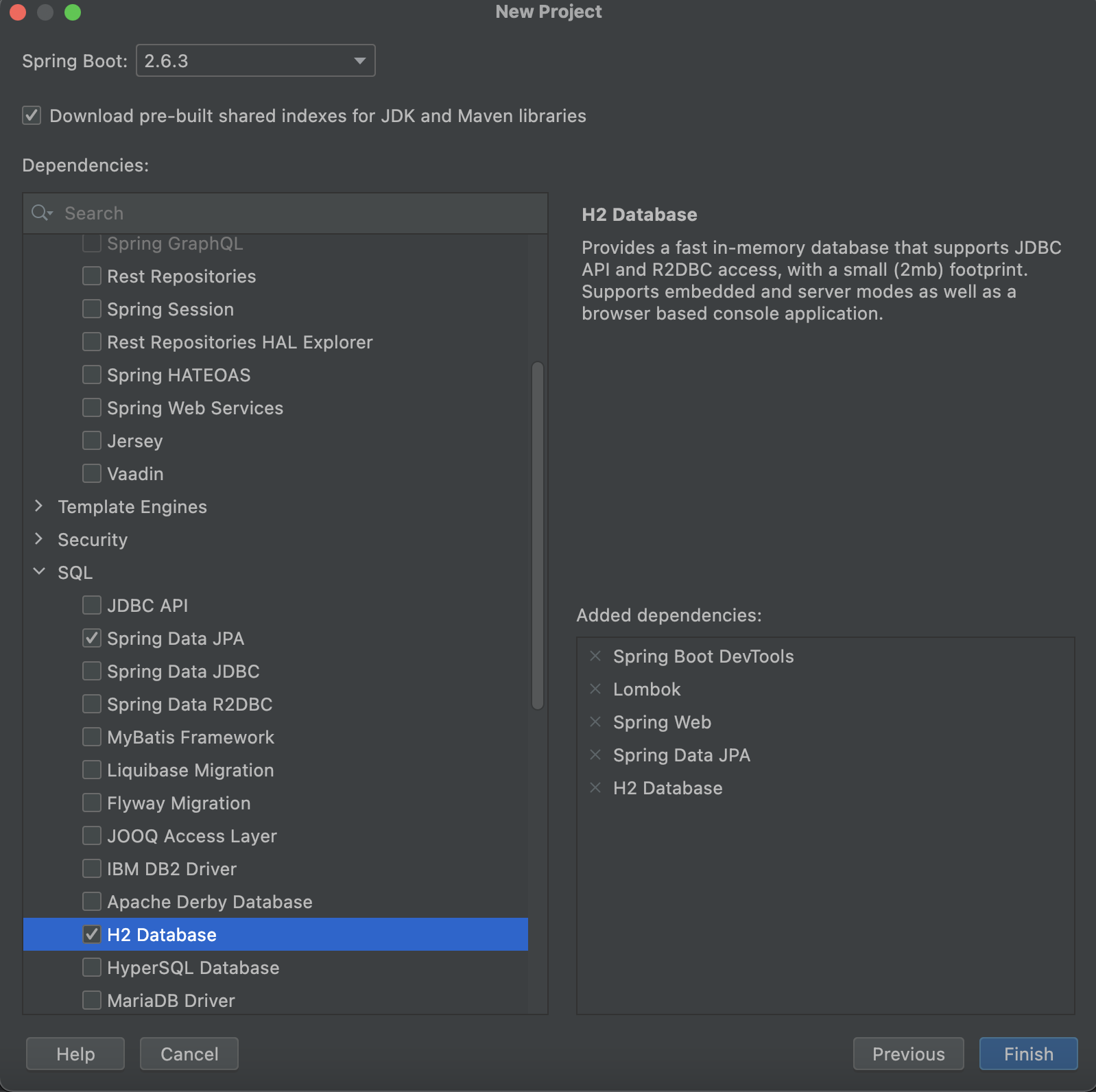Remove H2 Database from added dependencies
This screenshot has height=1092, width=1096.
pos(595,787)
